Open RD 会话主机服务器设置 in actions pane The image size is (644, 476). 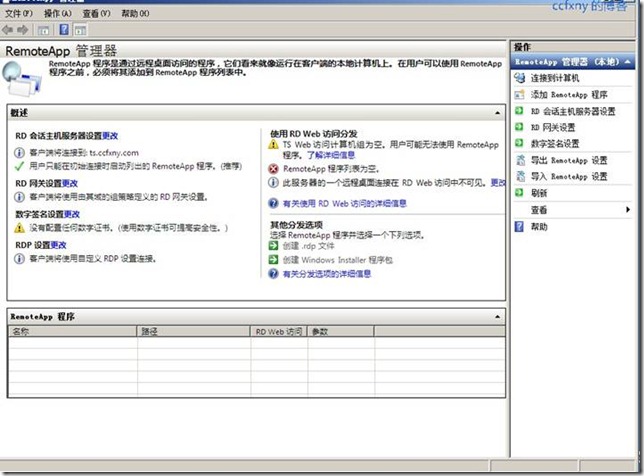(x=573, y=111)
